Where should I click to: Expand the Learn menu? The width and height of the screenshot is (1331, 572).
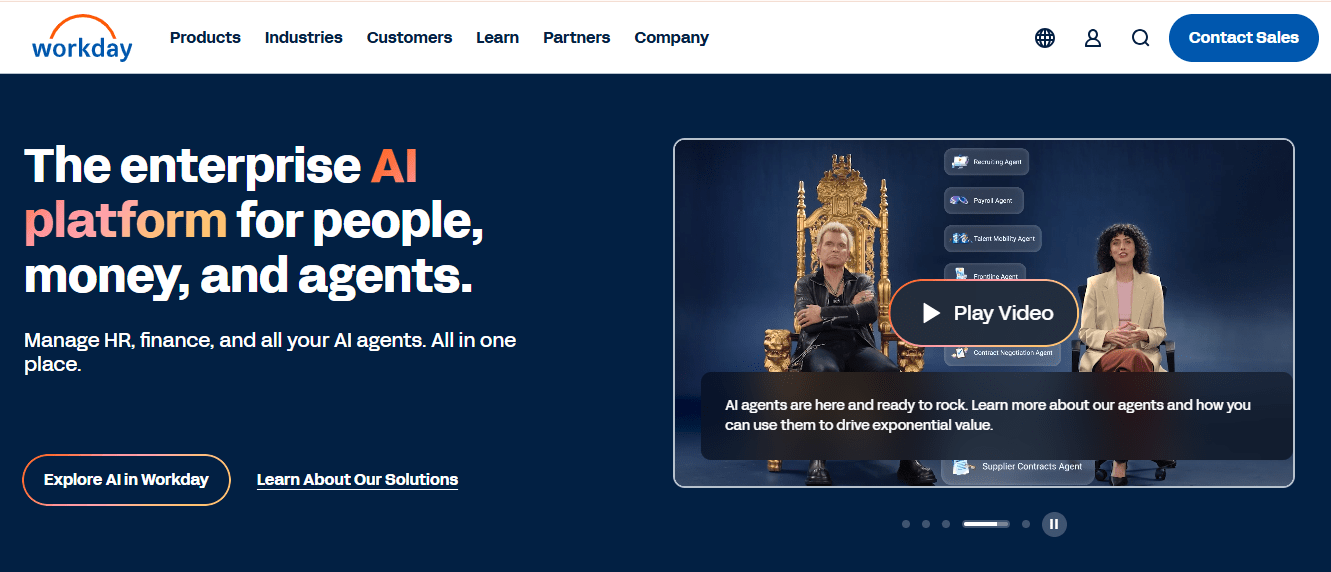(497, 37)
